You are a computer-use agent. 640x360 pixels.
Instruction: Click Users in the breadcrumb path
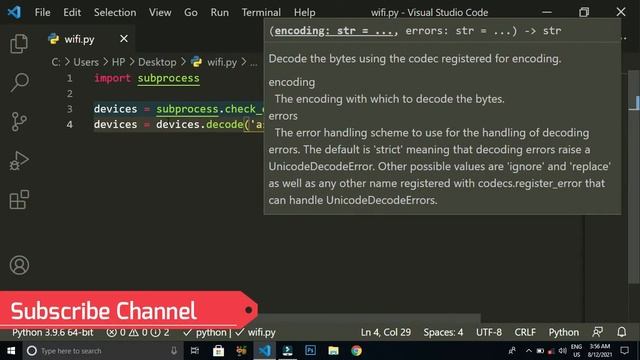coord(86,62)
